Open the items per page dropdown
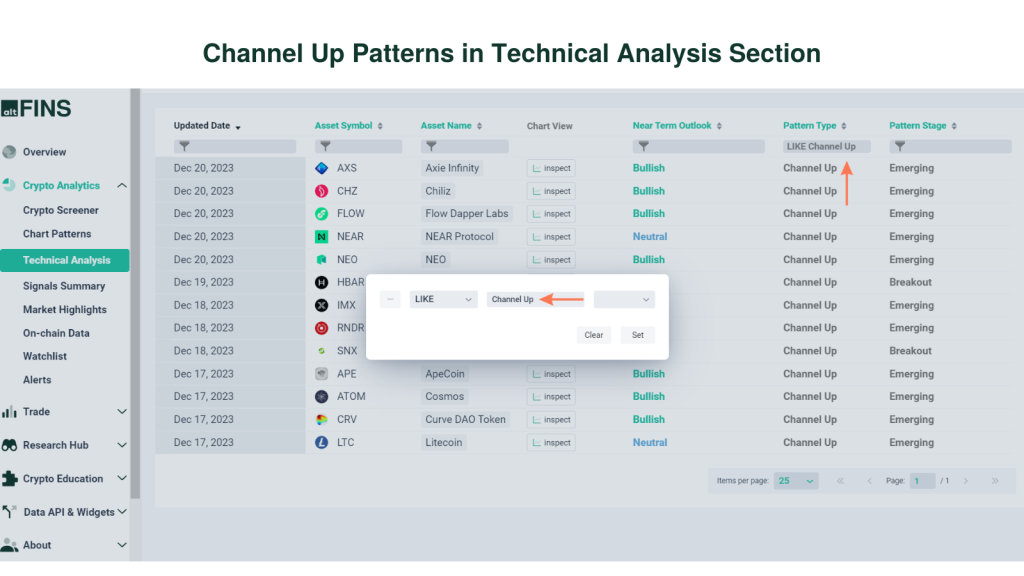The height and width of the screenshot is (576, 1024). [795, 480]
